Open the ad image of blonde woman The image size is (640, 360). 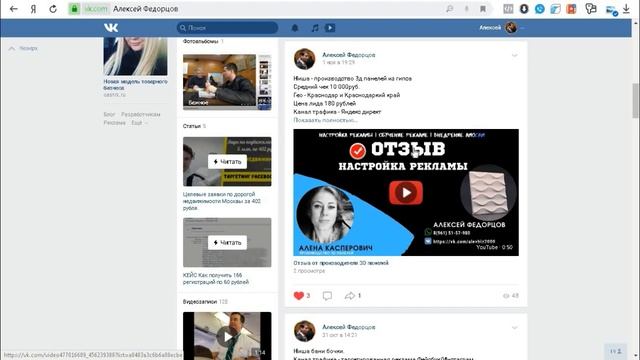(x=135, y=56)
